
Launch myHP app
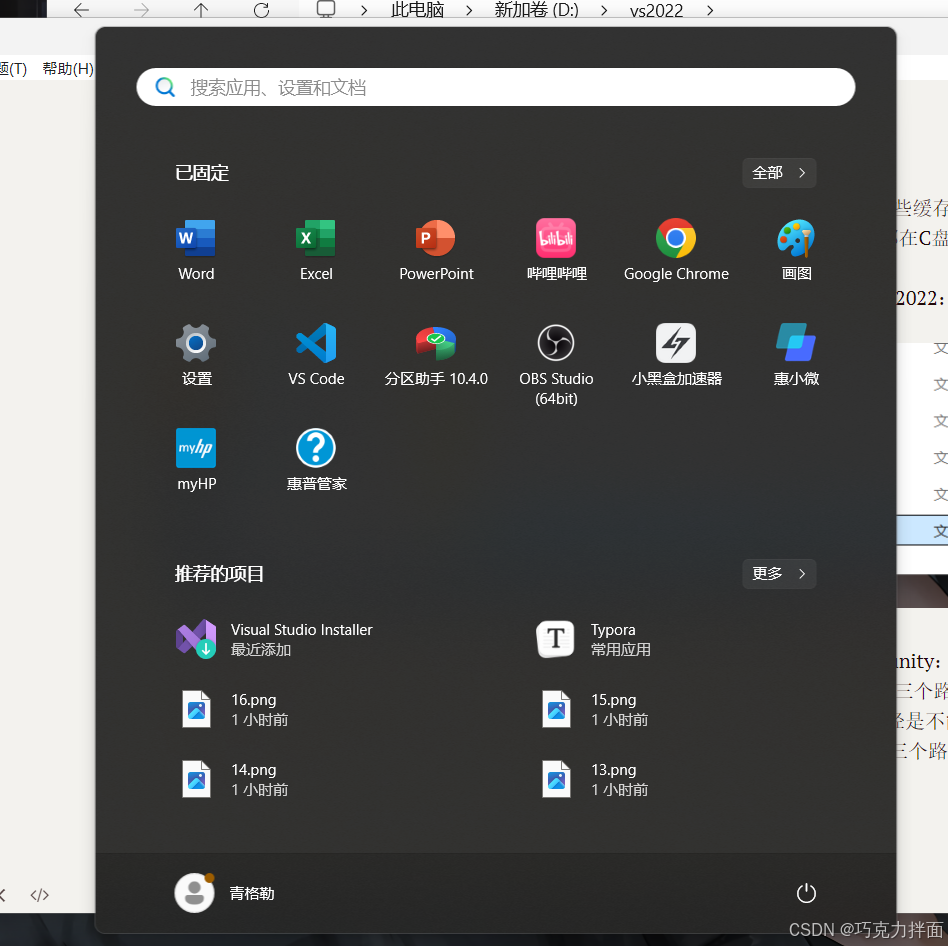[196, 460]
